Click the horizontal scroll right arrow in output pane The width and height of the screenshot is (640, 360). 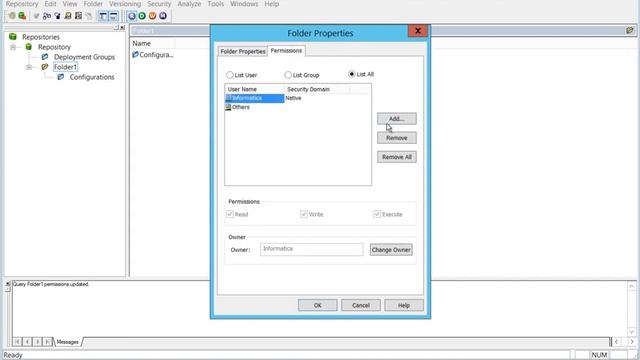point(631,342)
